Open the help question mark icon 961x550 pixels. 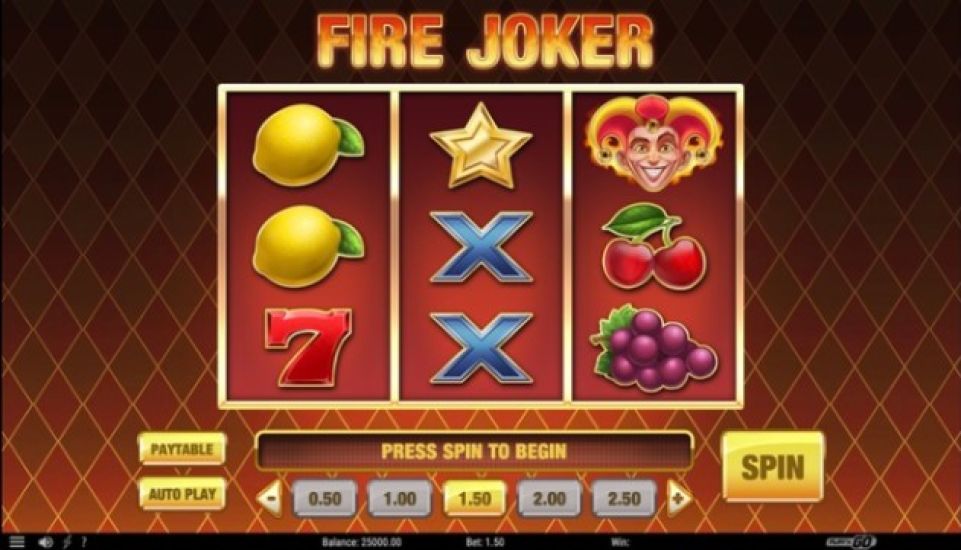click(x=84, y=542)
